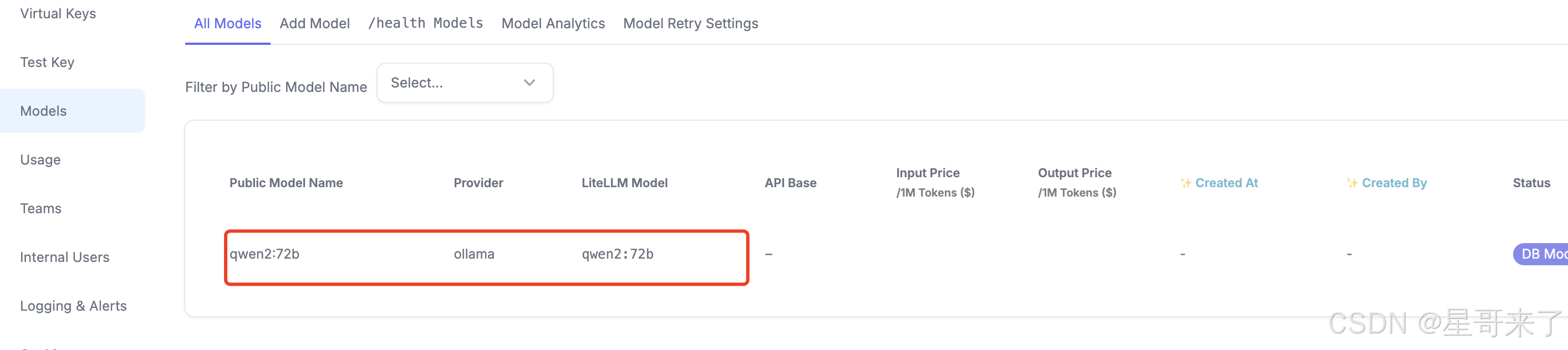1568x350 pixels.
Task: Open Logging & Alerts settings
Action: pos(73,305)
